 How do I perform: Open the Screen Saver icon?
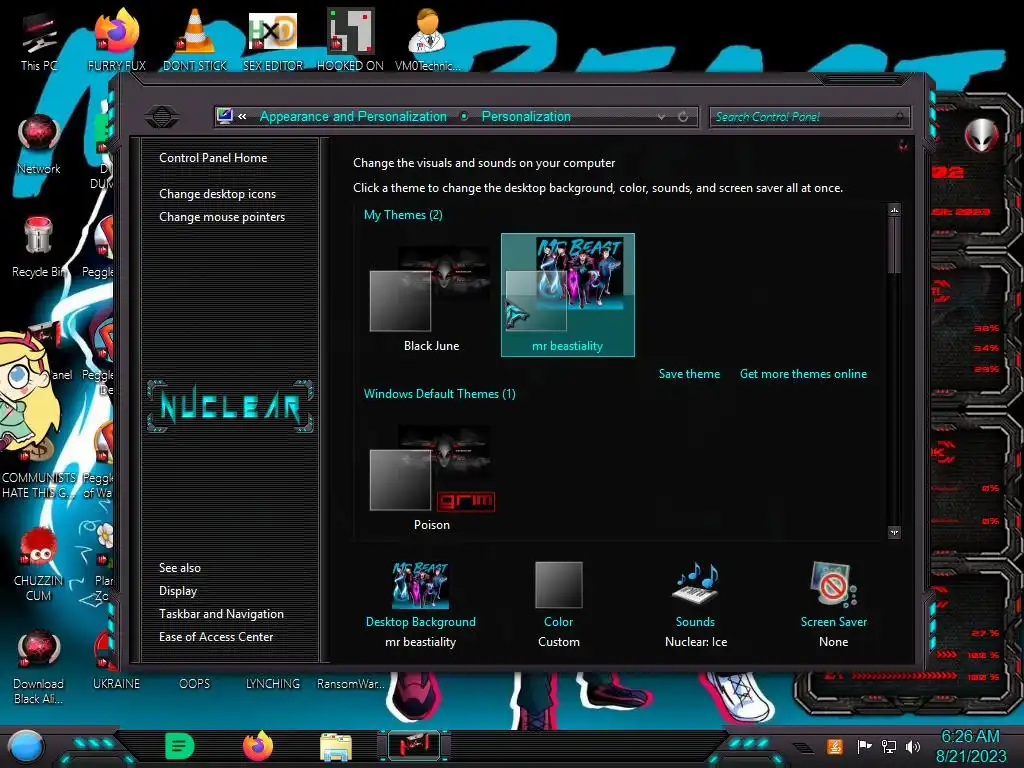tap(833, 584)
